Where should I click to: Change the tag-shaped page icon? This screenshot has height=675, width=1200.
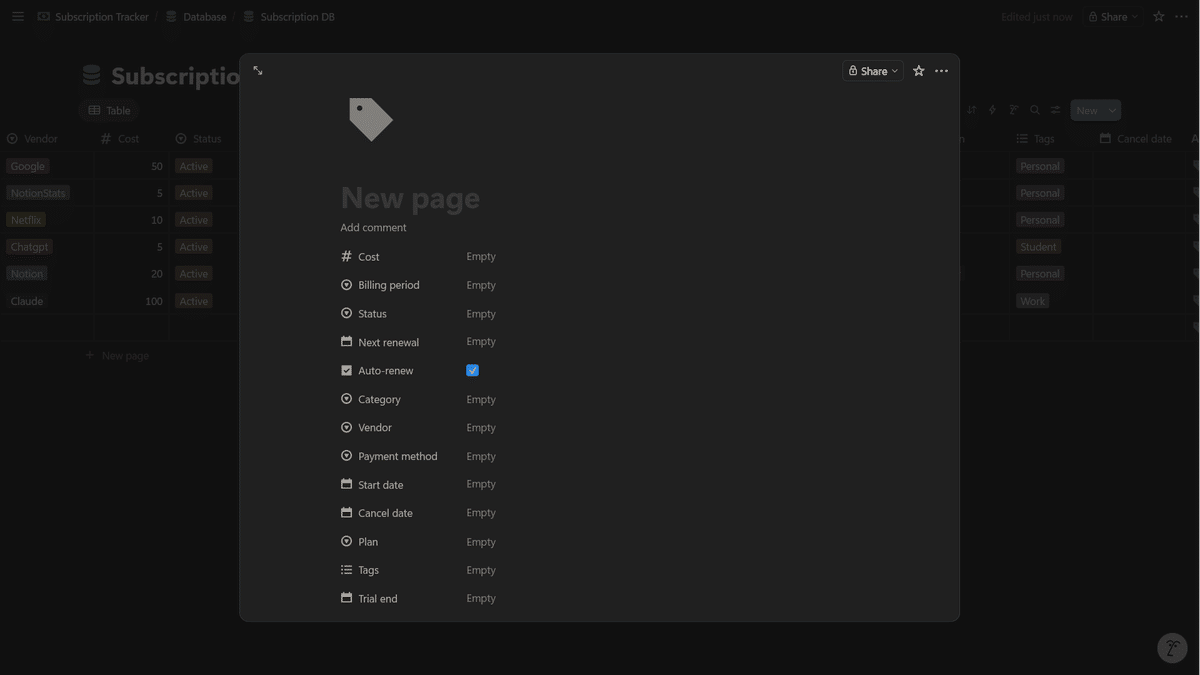point(370,119)
